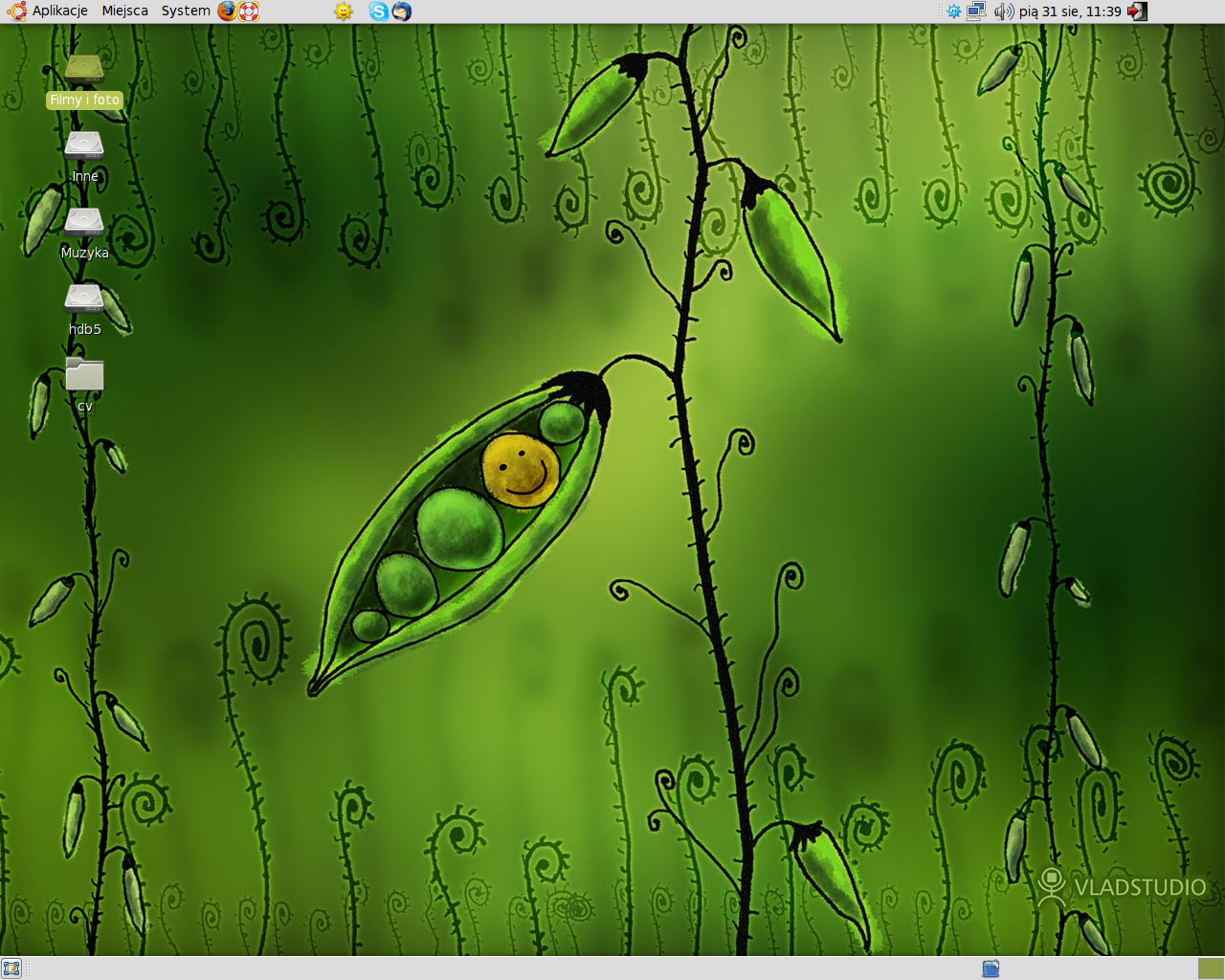Click the volume speaker icon
1225x980 pixels.
[x=1003, y=11]
